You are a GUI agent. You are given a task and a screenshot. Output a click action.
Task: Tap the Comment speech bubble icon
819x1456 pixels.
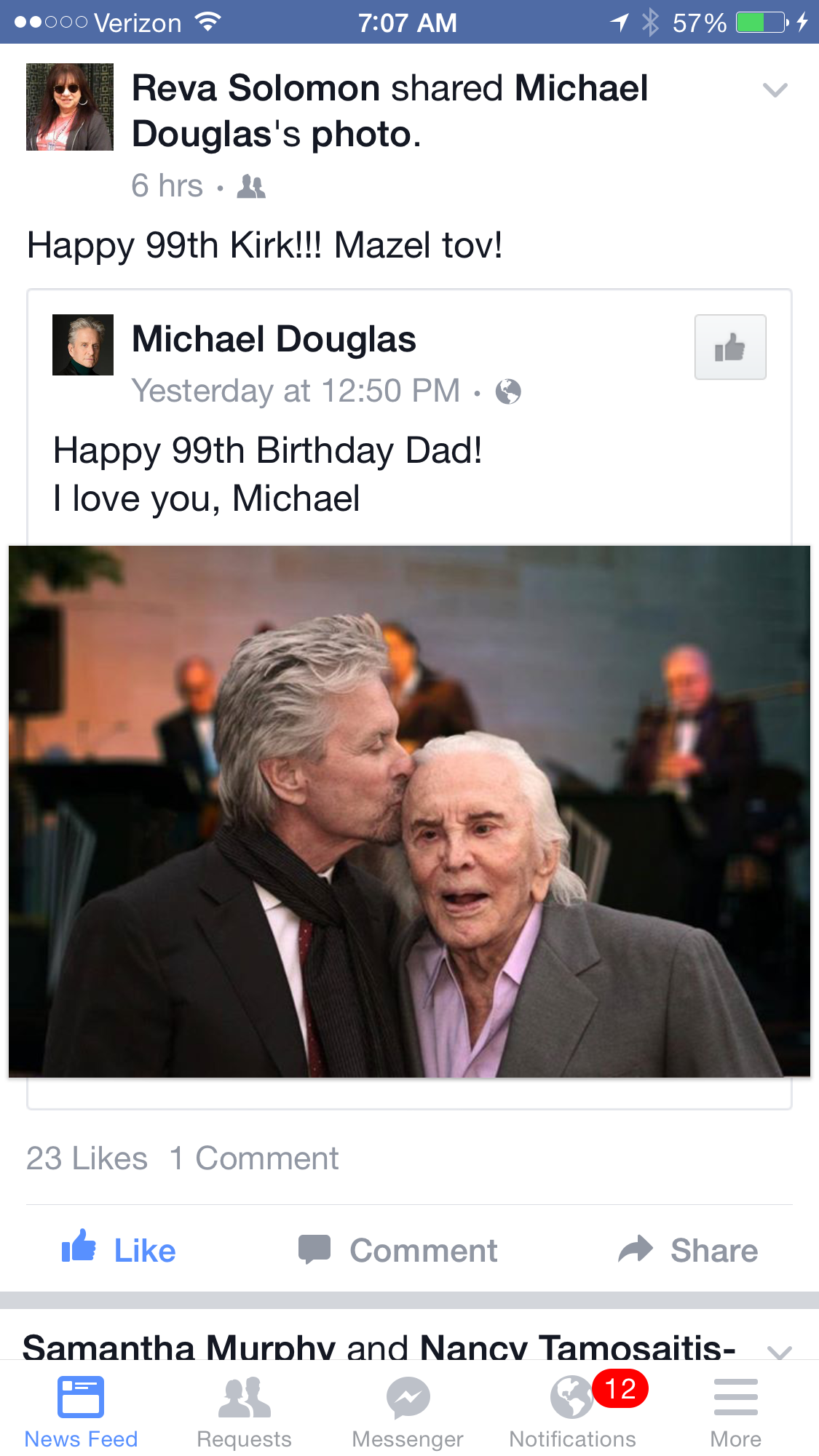[x=314, y=1249]
